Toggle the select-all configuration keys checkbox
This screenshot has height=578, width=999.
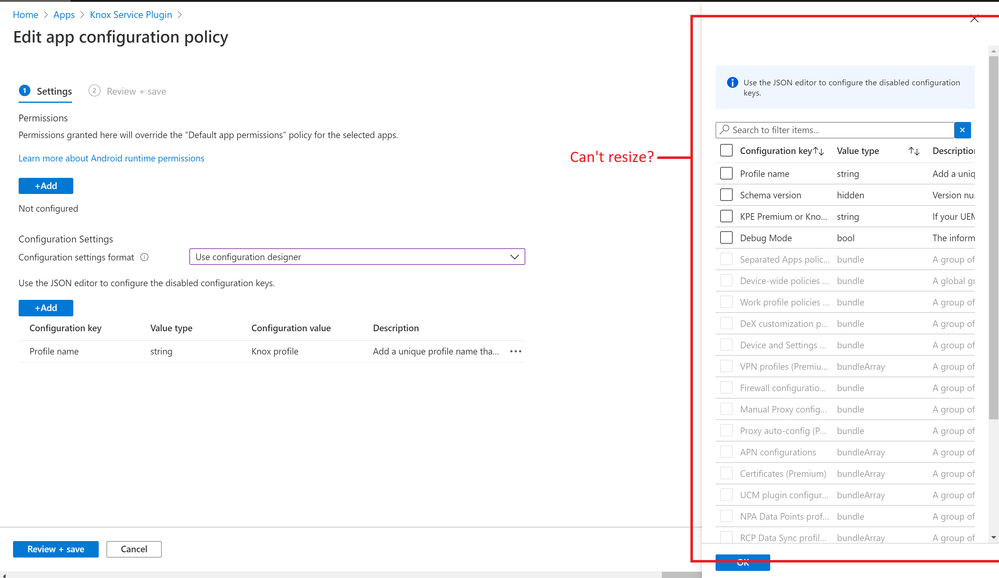pyautogui.click(x=726, y=150)
